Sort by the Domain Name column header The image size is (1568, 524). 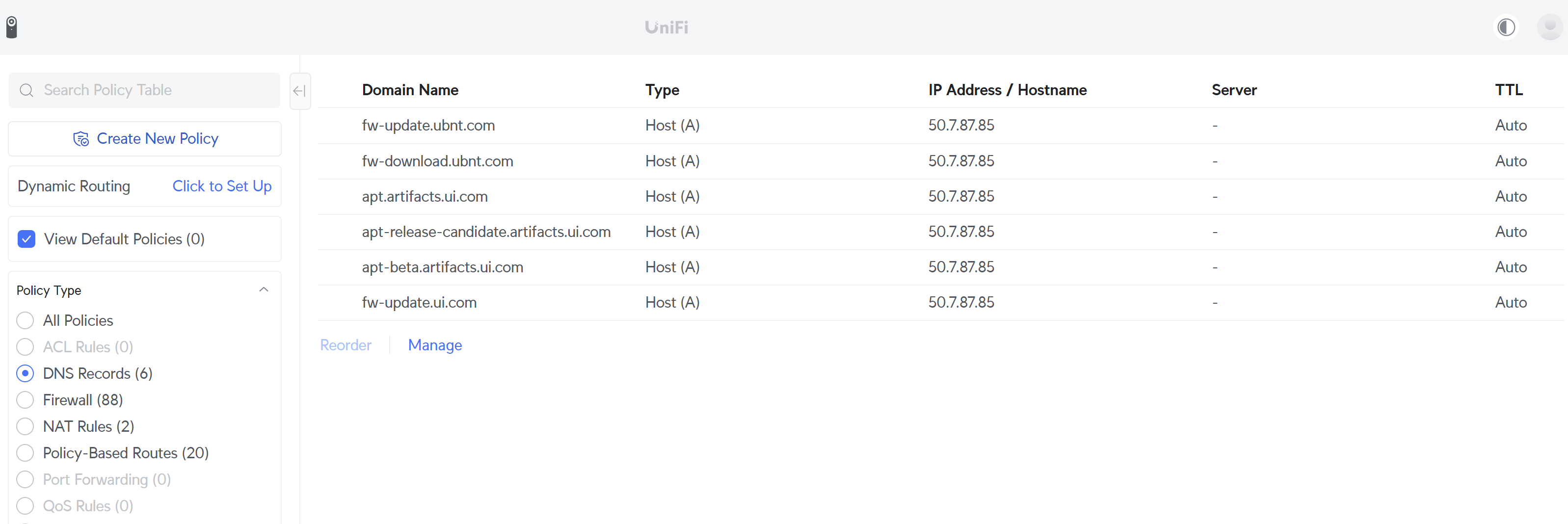tap(410, 90)
